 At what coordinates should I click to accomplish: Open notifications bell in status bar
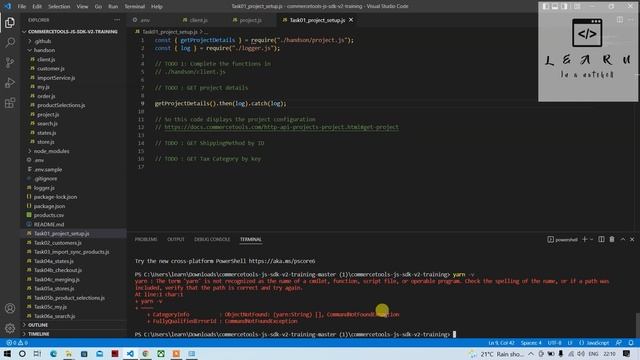click(631, 343)
